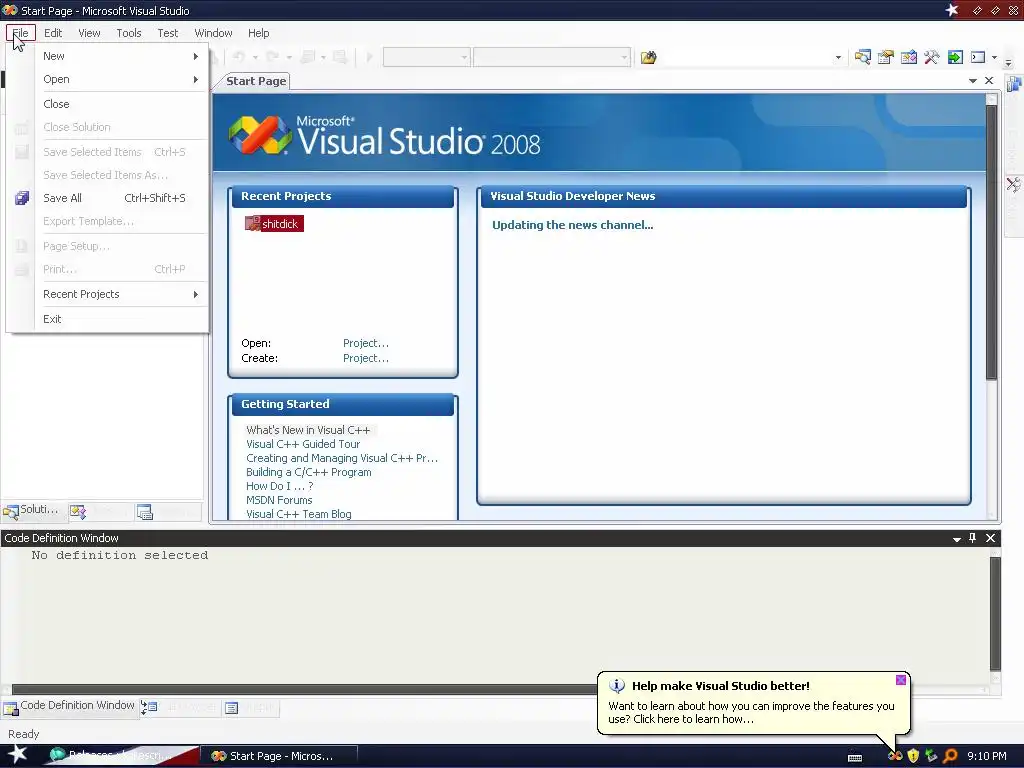Image resolution: width=1024 pixels, height=768 pixels.
Task: Open the Find combo box dropdown arrow
Action: pos(839,57)
